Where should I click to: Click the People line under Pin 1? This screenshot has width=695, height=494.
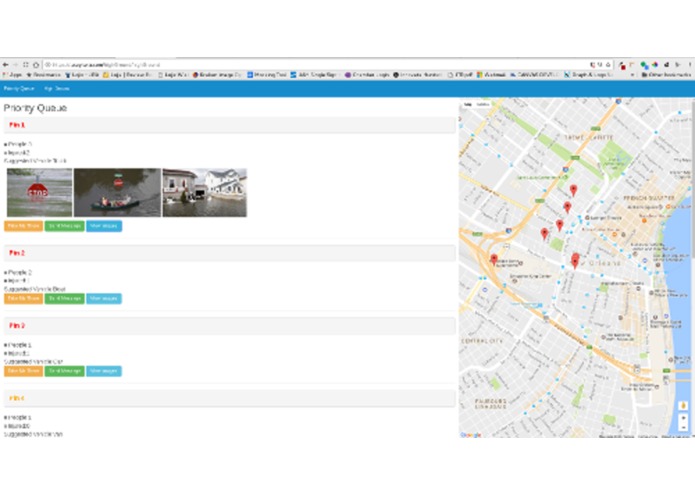(18, 144)
